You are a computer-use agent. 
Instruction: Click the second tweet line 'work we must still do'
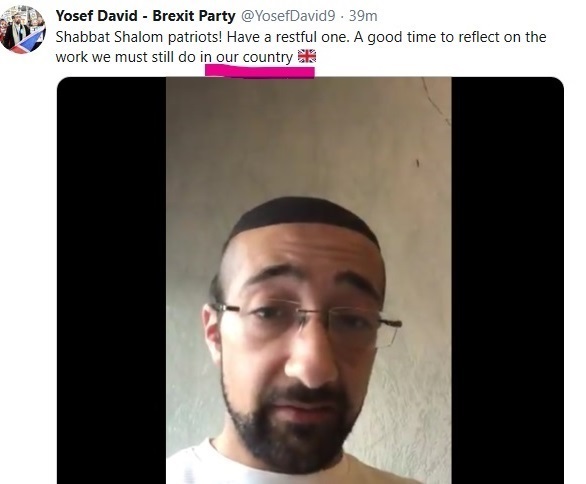tap(126, 58)
